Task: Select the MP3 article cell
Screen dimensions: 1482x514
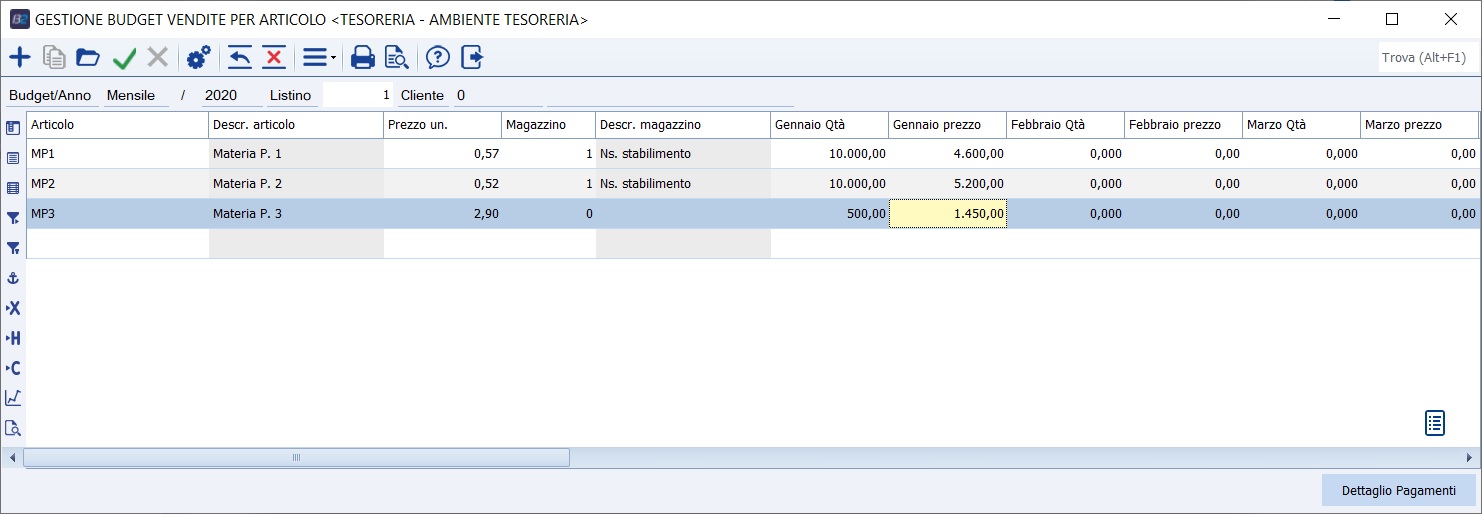Action: [117, 214]
